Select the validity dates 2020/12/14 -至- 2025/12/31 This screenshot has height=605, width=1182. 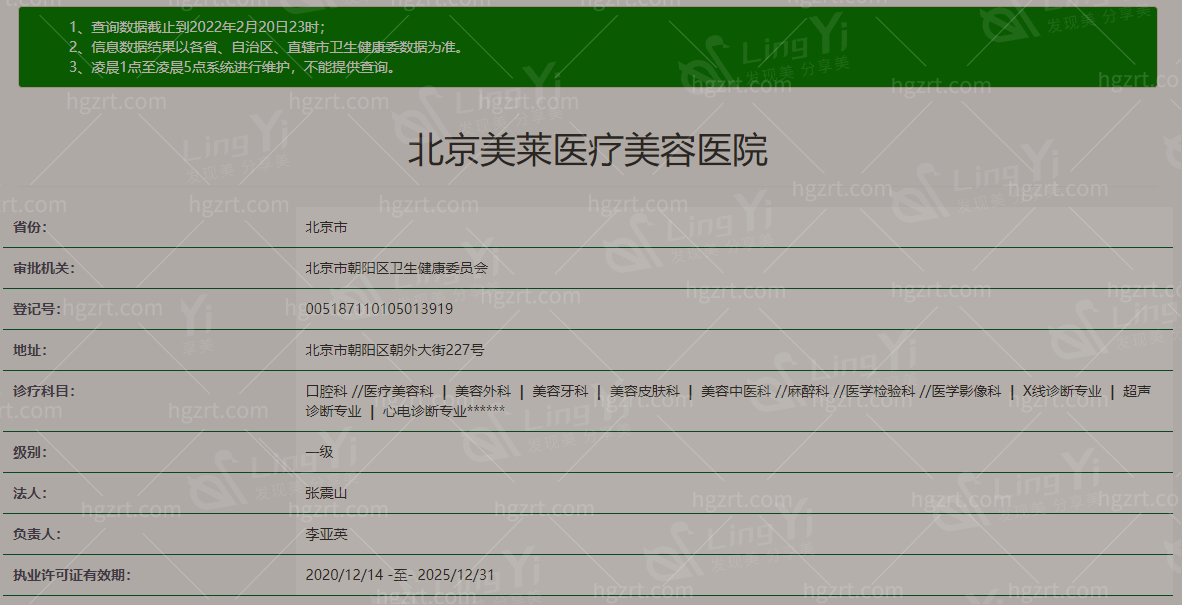pyautogui.click(x=400, y=575)
